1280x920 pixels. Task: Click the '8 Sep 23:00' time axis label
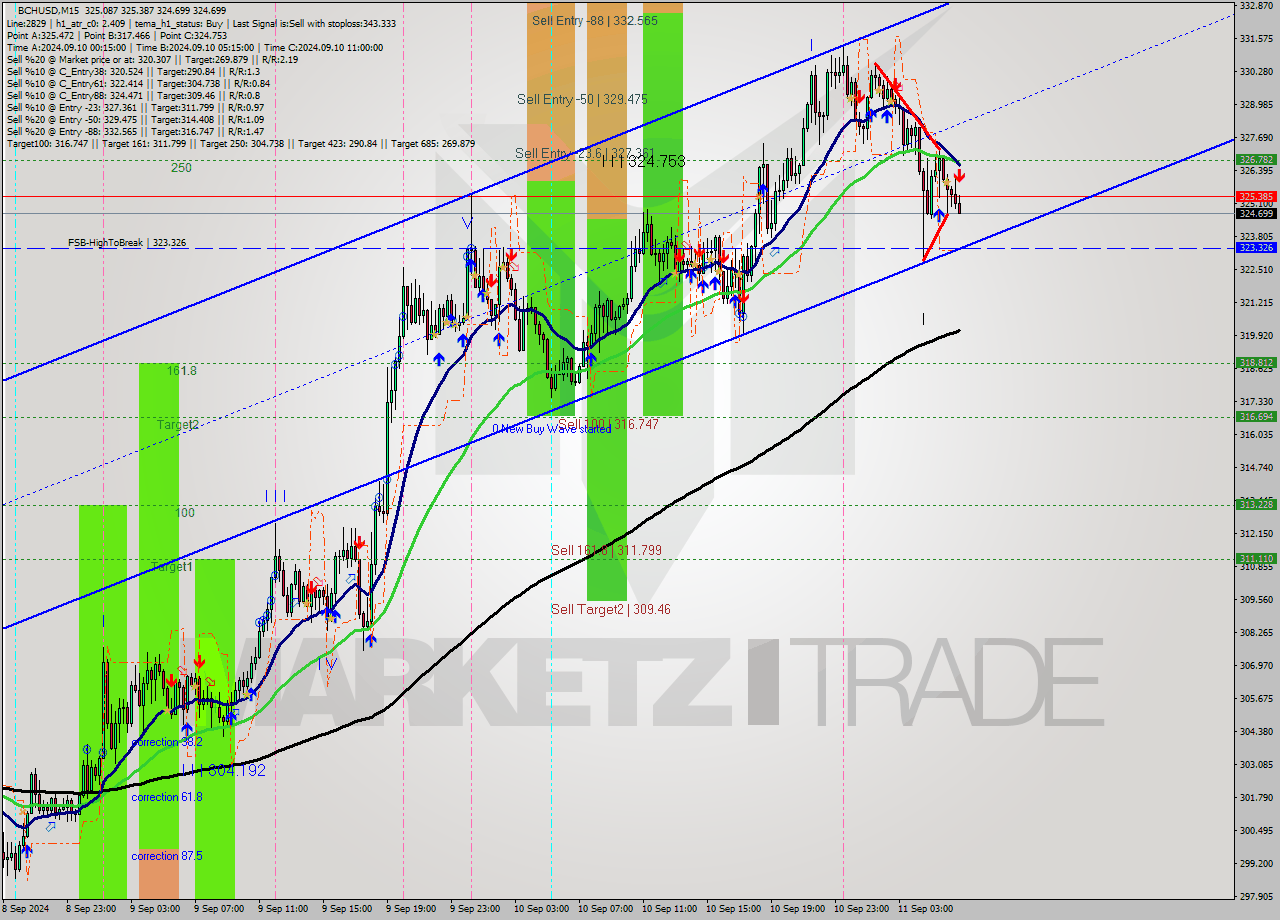click(x=91, y=909)
